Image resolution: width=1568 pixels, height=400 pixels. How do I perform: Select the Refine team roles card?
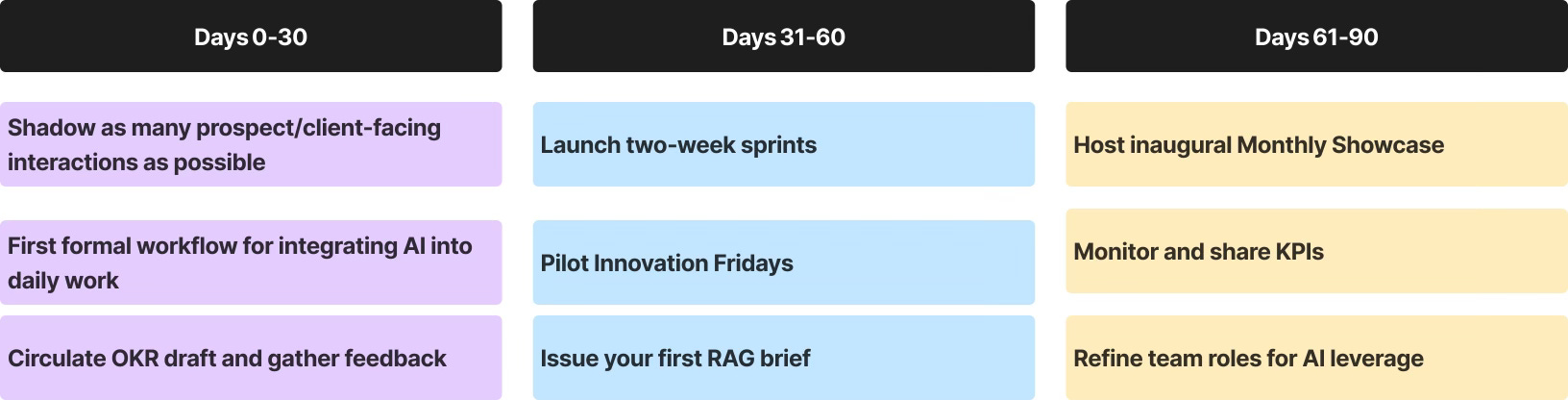coord(1316,358)
